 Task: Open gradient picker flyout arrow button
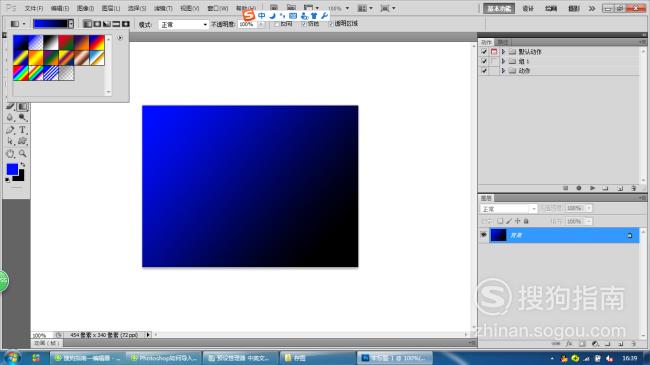(120, 38)
